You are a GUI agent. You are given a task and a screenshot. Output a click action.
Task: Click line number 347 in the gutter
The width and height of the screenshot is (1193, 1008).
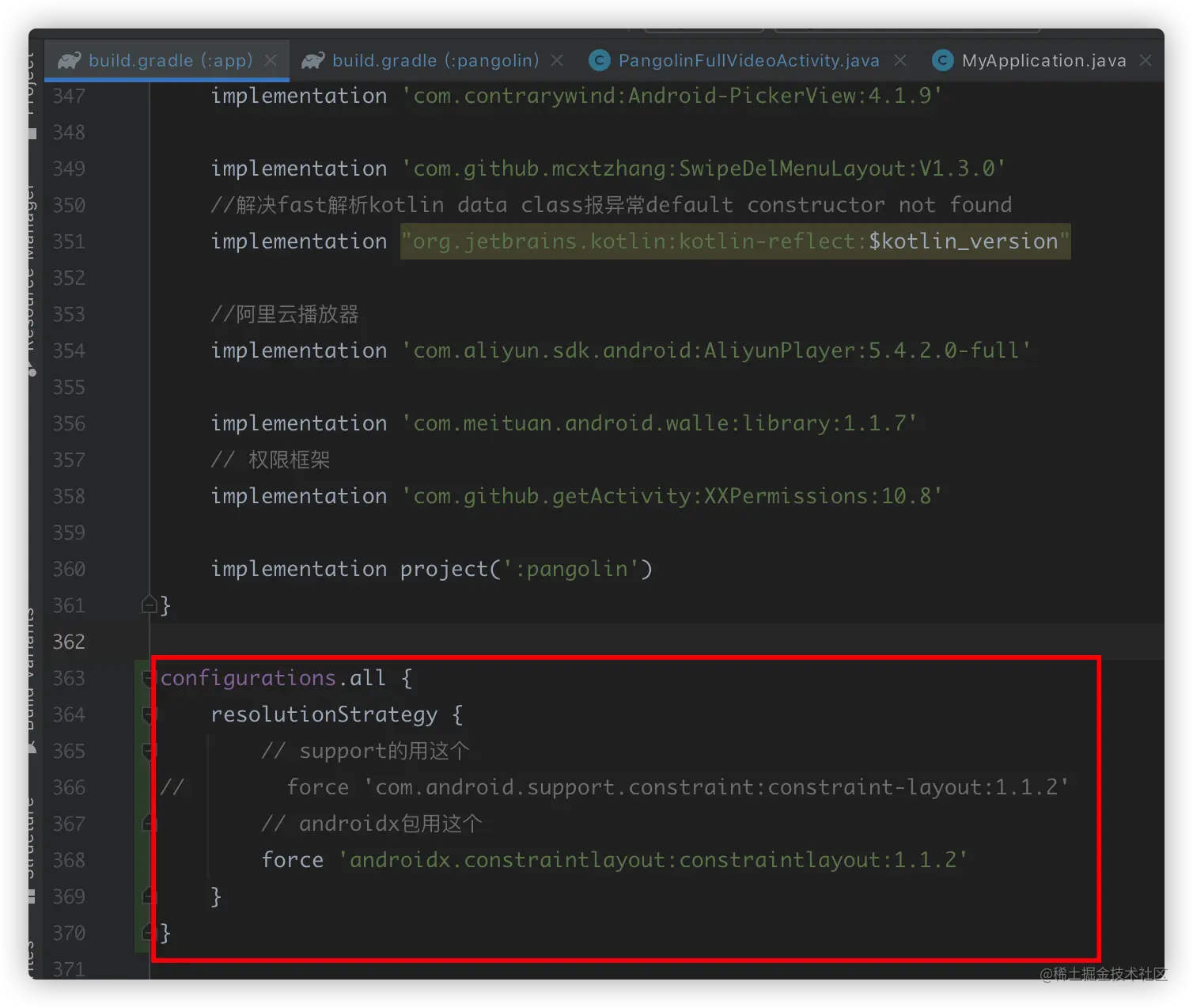(69, 96)
